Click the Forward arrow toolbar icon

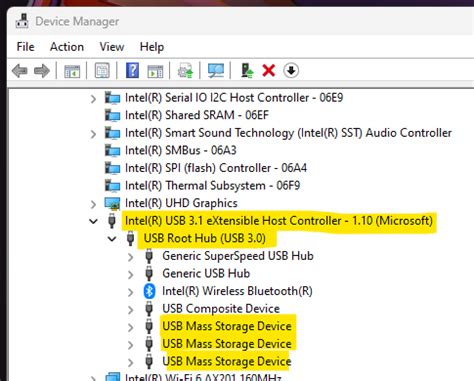42,71
